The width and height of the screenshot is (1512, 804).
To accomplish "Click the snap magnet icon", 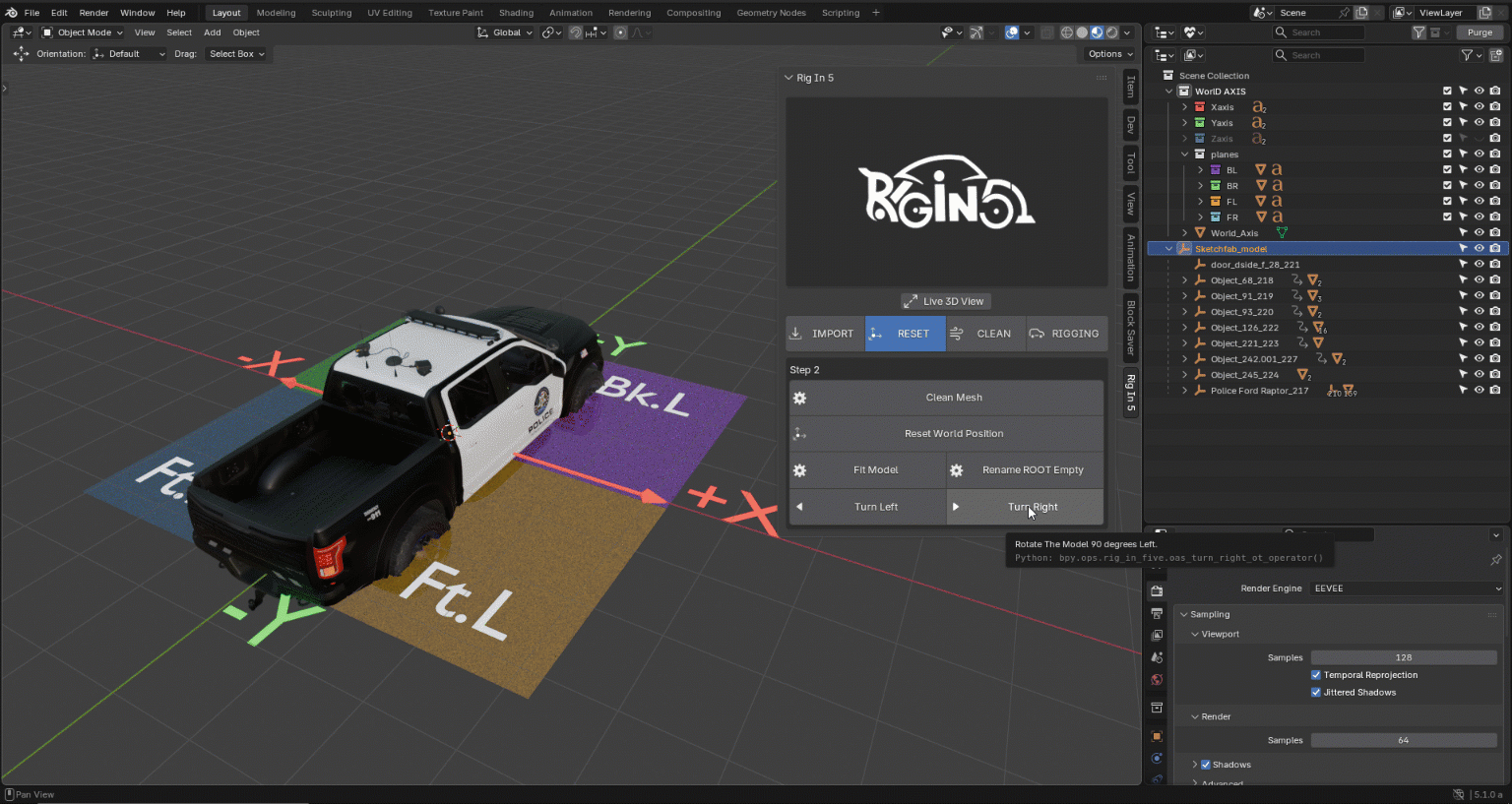I will pyautogui.click(x=576, y=32).
